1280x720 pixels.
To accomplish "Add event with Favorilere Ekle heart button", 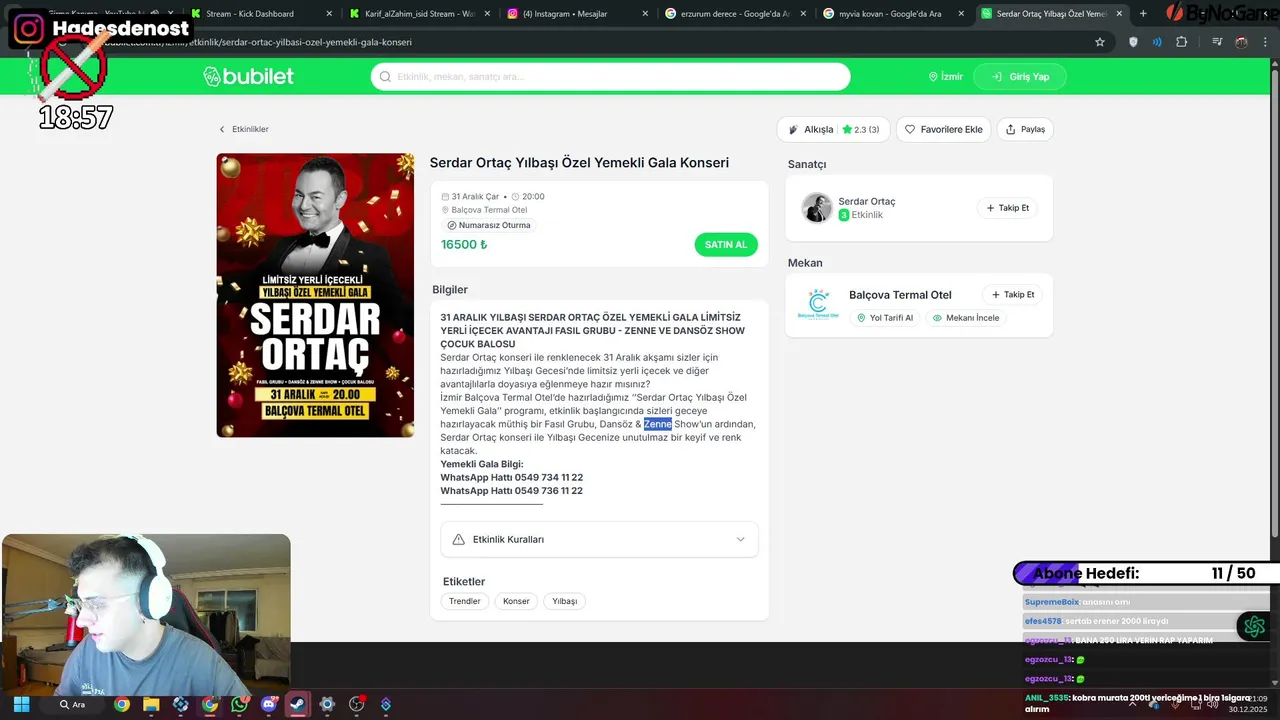I will [x=943, y=129].
